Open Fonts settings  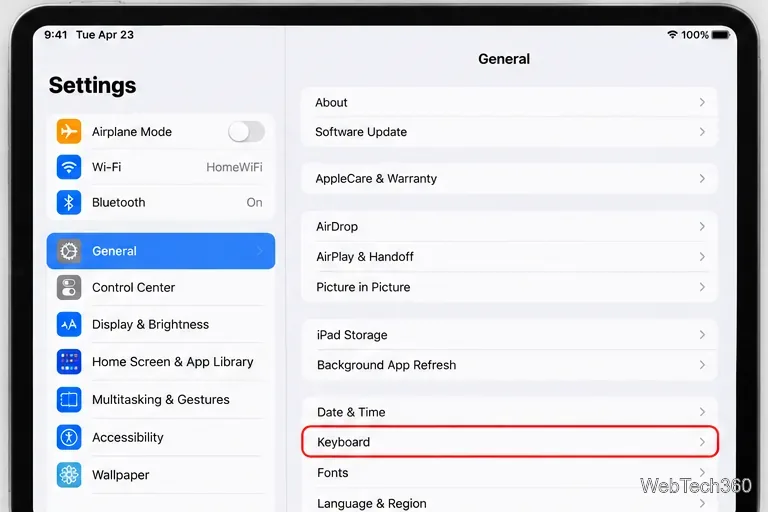click(509, 472)
